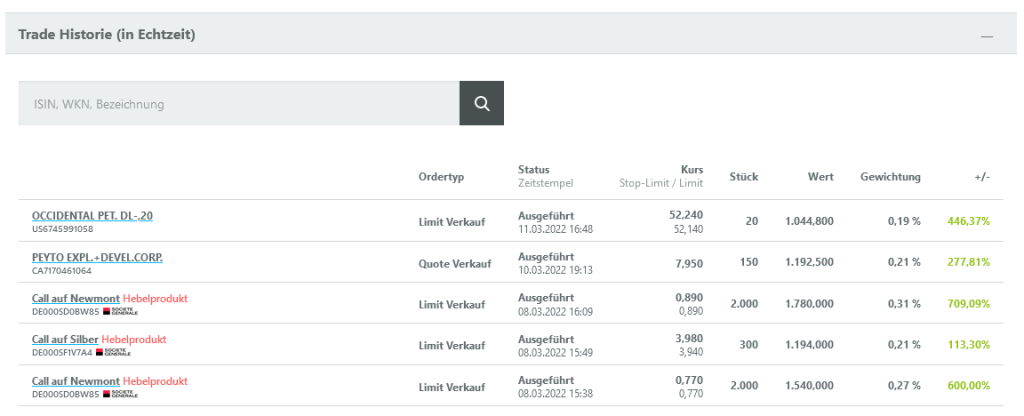Click the magnifying glass search button
Viewport: 1024px width, 416px height.
tap(481, 103)
